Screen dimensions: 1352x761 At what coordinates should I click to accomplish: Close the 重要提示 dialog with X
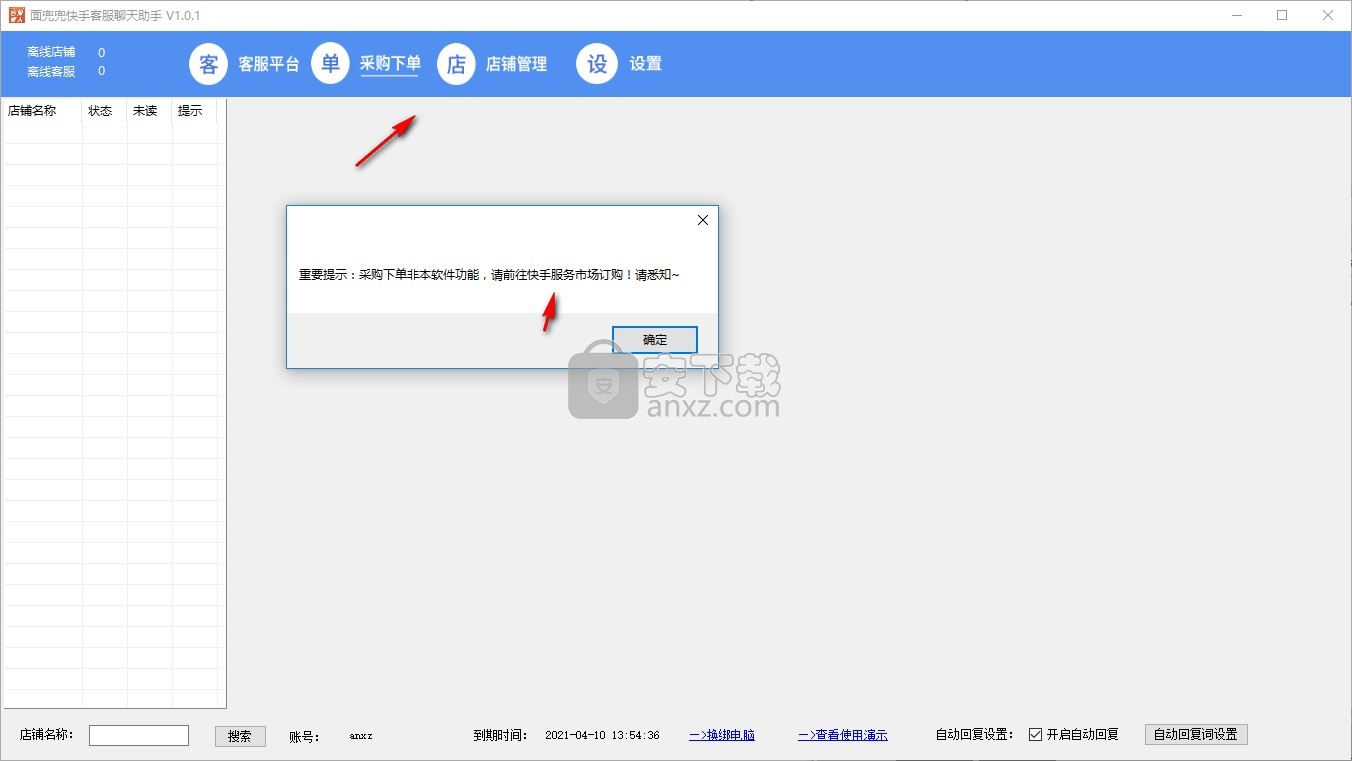[703, 220]
